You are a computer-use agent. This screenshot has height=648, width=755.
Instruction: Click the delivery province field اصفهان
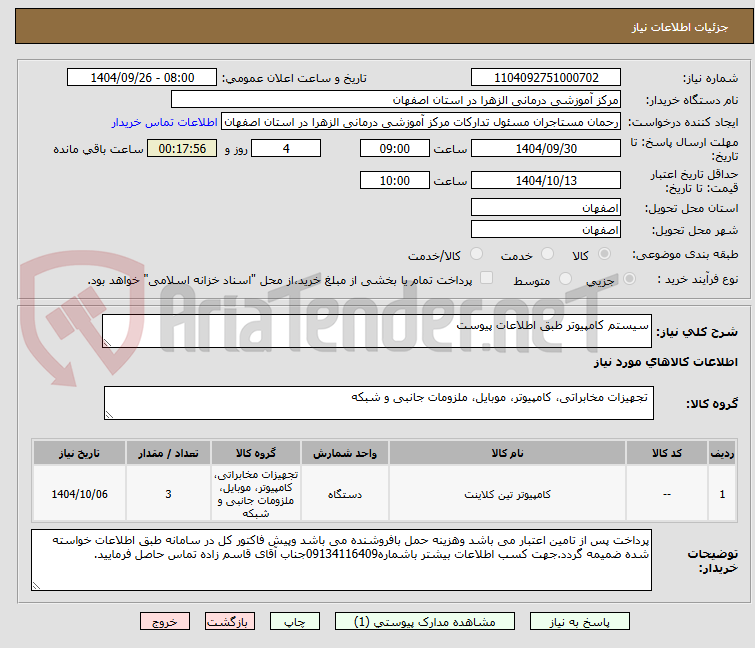(x=546, y=207)
